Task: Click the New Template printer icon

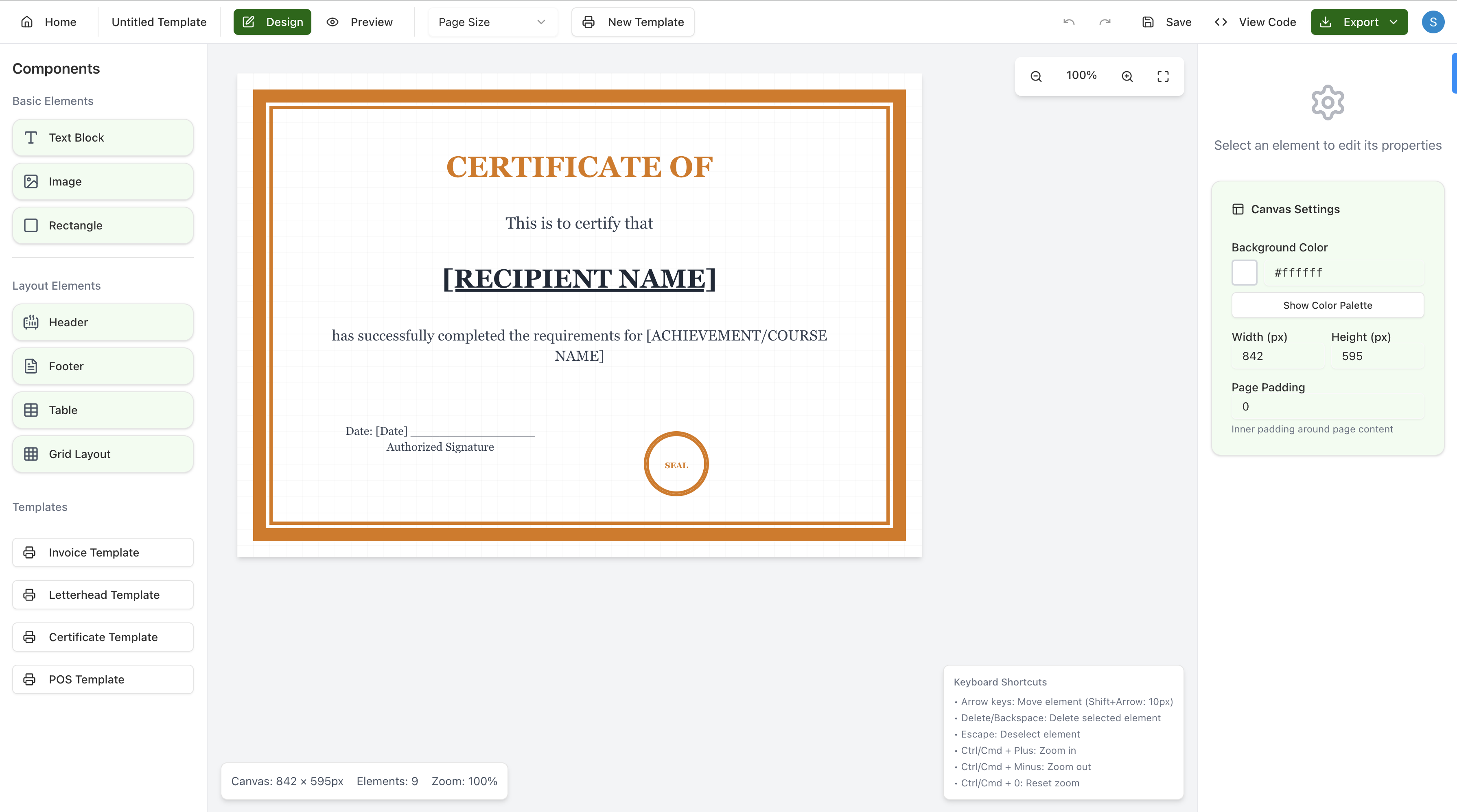Action: coord(588,22)
